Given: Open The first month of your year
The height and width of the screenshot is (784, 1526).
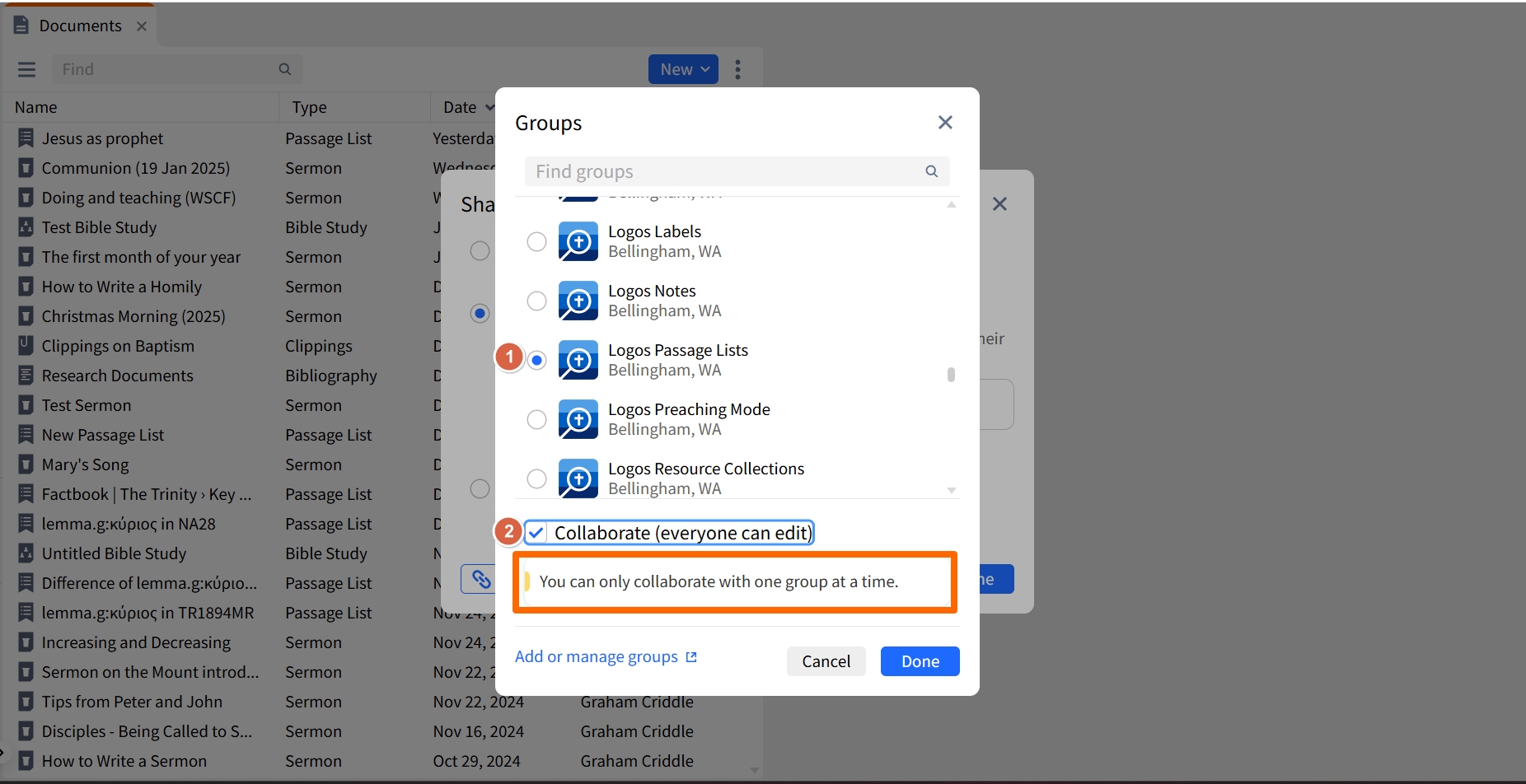Looking at the screenshot, I should (x=141, y=257).
